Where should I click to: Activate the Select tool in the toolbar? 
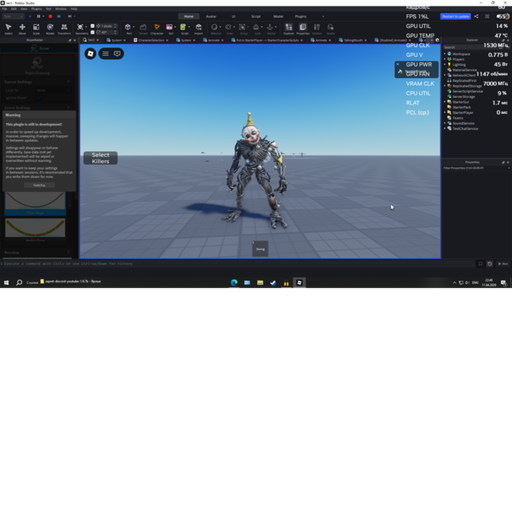[x=8, y=29]
